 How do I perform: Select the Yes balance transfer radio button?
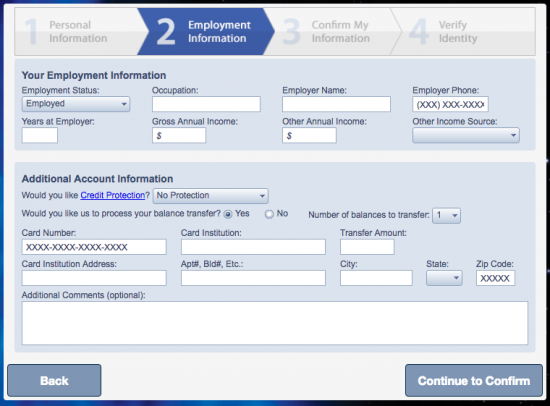coord(228,214)
